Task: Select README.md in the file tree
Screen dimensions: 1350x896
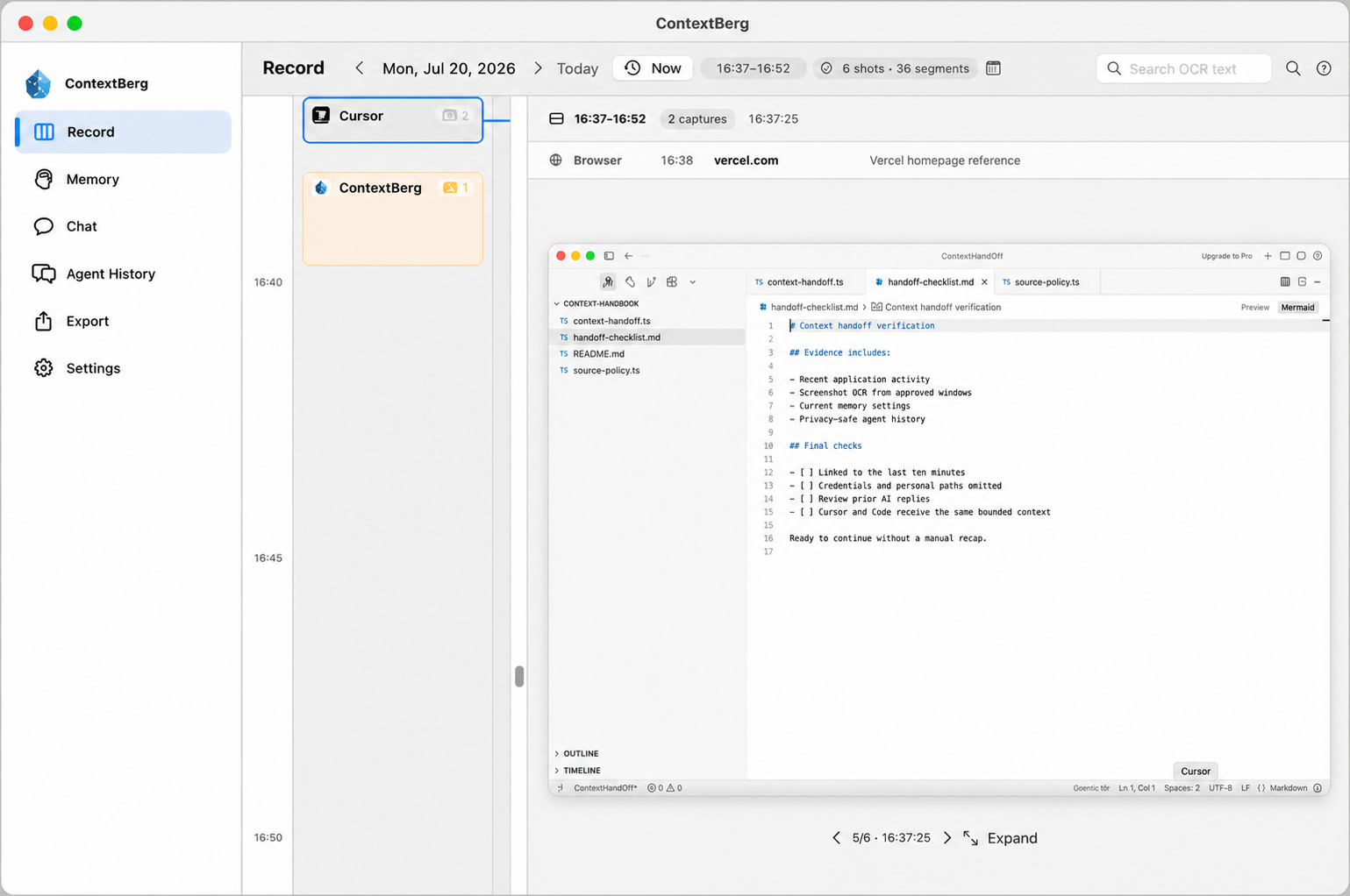Action: (598, 354)
